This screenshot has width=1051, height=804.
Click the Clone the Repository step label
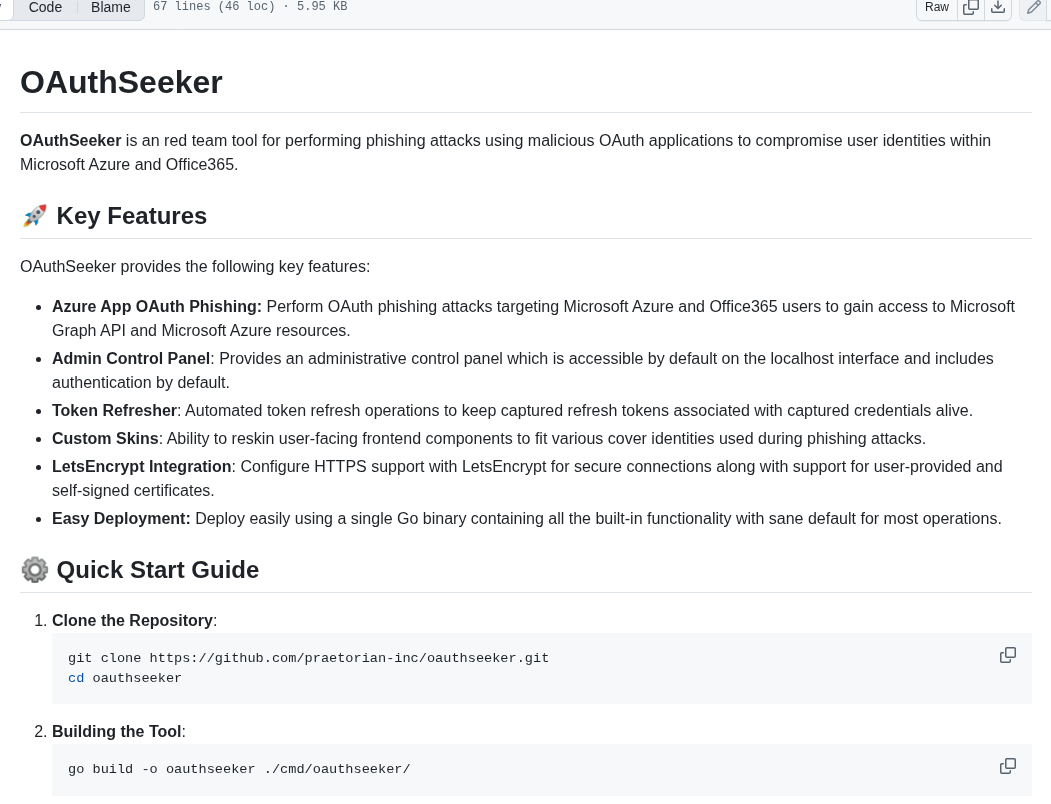(x=133, y=620)
